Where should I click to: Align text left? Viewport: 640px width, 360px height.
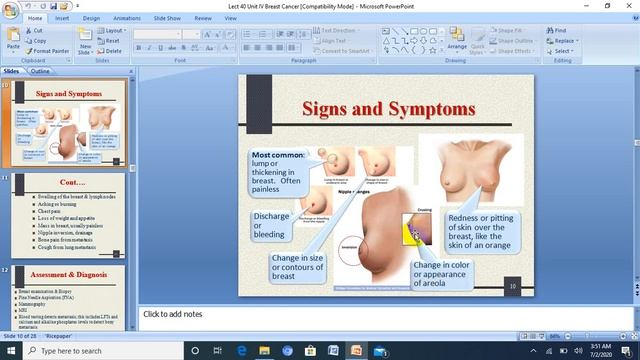pyautogui.click(x=247, y=48)
